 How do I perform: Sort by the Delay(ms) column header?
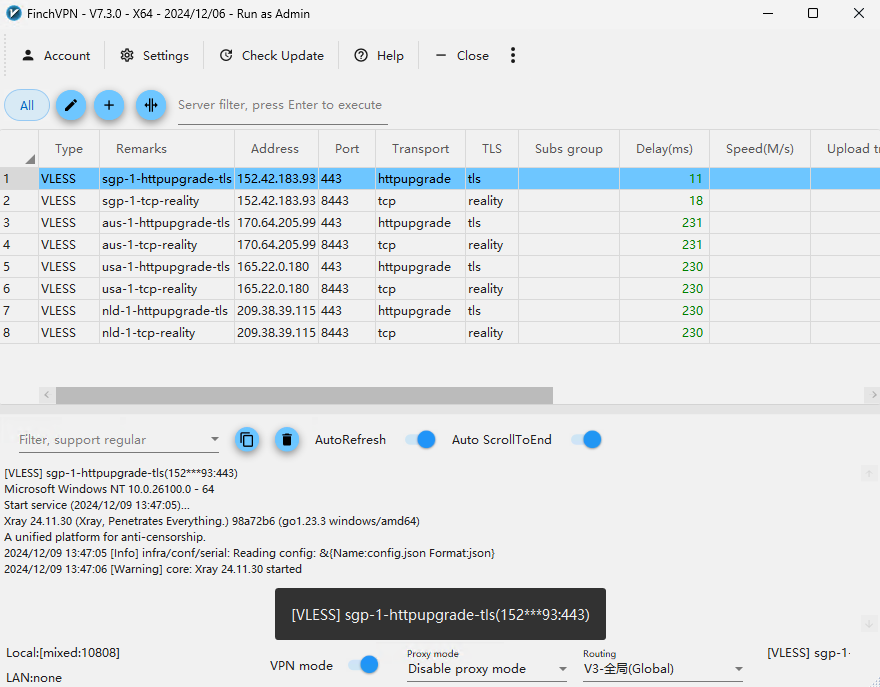tap(664, 149)
